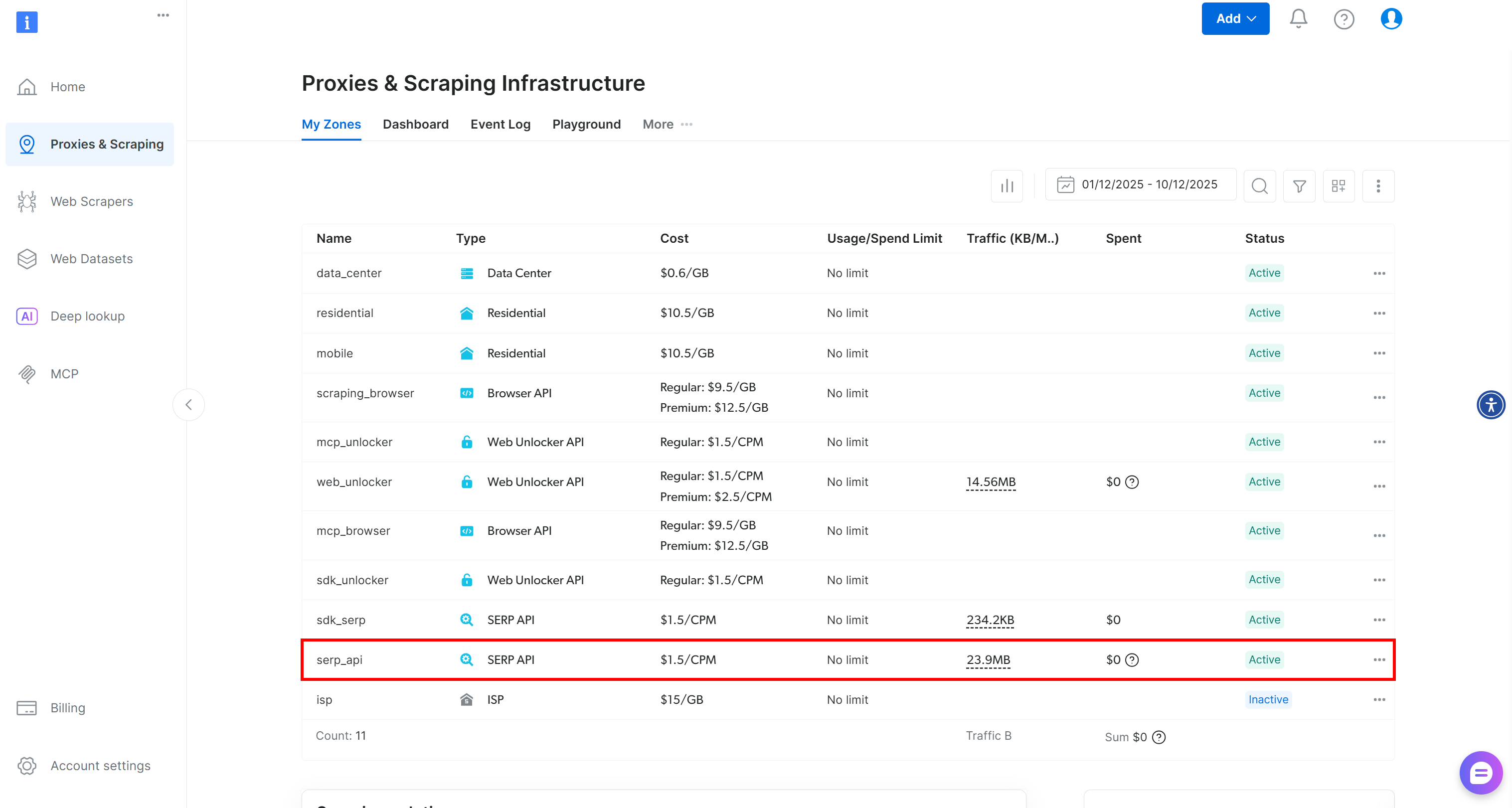The width and height of the screenshot is (1512, 808).
Task: Click the 23.9MB traffic link for serp_api
Action: click(x=989, y=659)
